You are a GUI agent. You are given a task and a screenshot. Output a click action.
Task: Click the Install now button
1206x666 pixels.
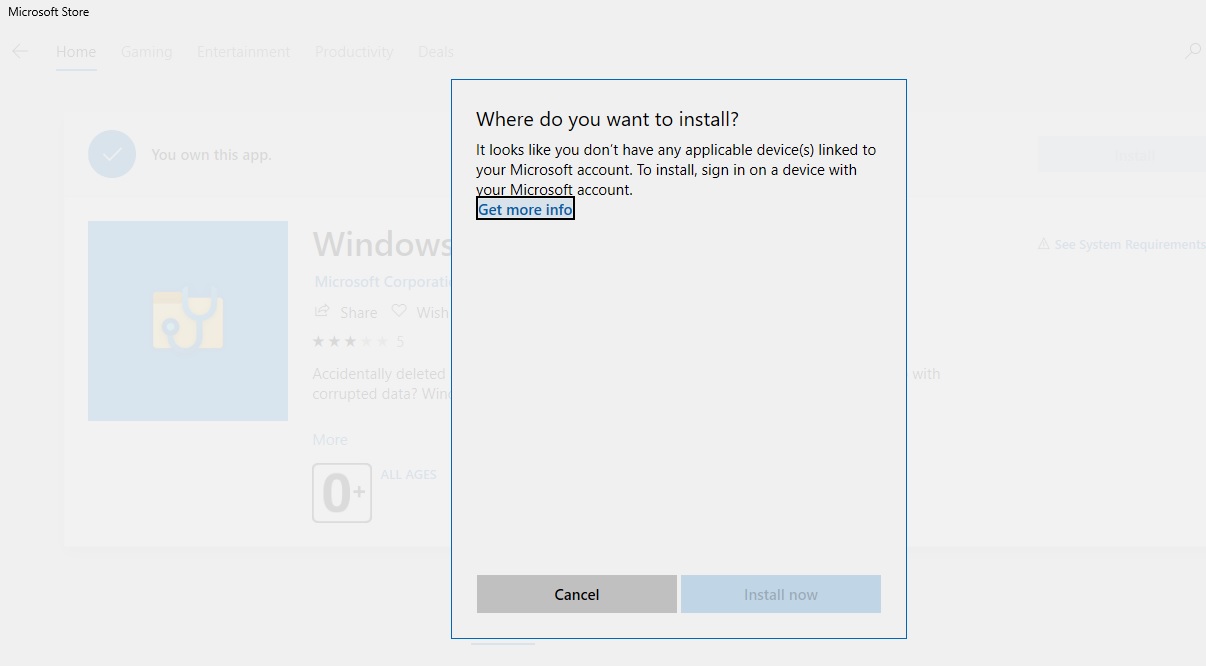pos(781,594)
